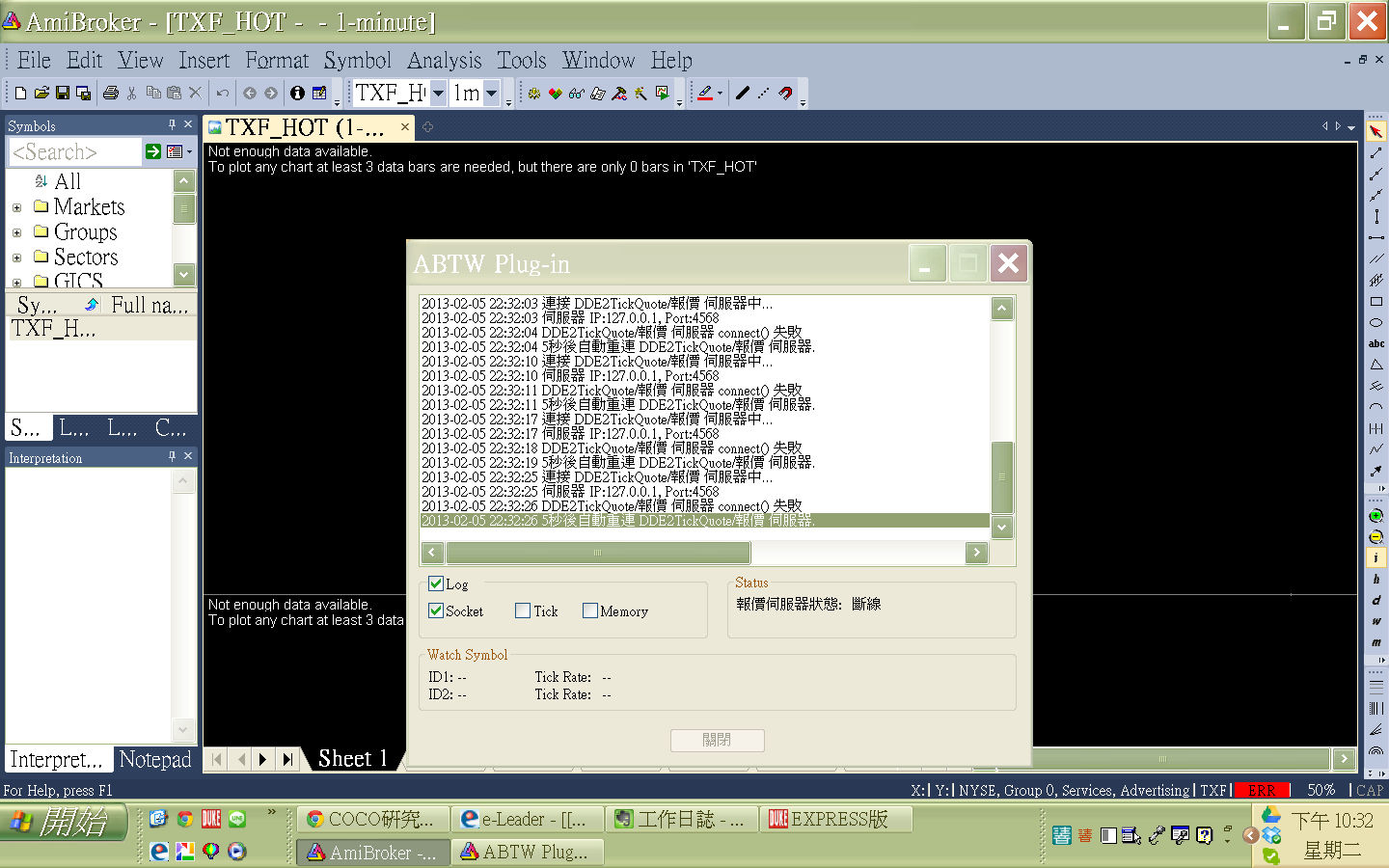Screen dimensions: 1389x868
Task: Select the Arrow drawing tool
Action: tap(1376, 471)
